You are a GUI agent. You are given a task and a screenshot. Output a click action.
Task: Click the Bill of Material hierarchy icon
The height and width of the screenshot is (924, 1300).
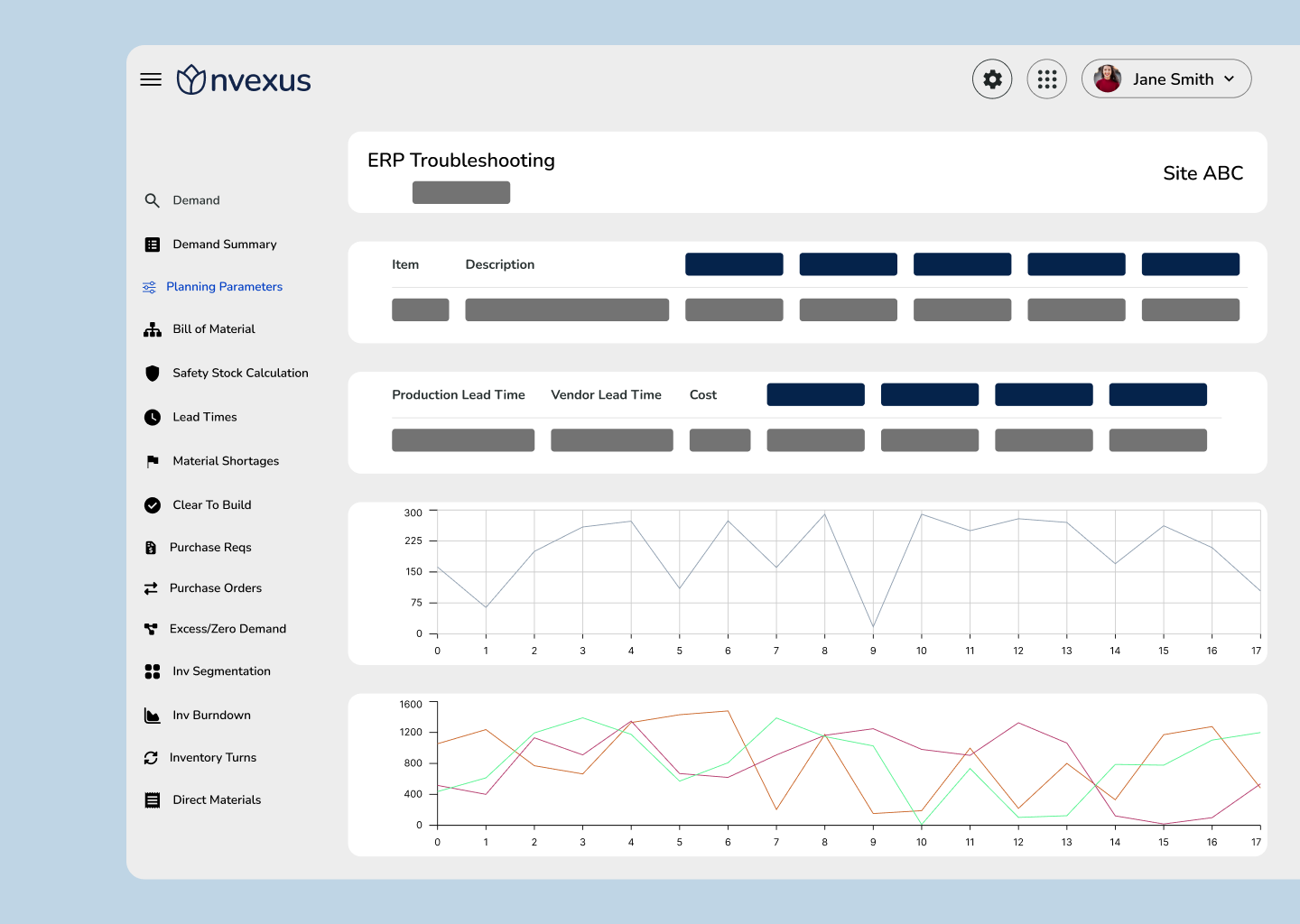(x=153, y=329)
